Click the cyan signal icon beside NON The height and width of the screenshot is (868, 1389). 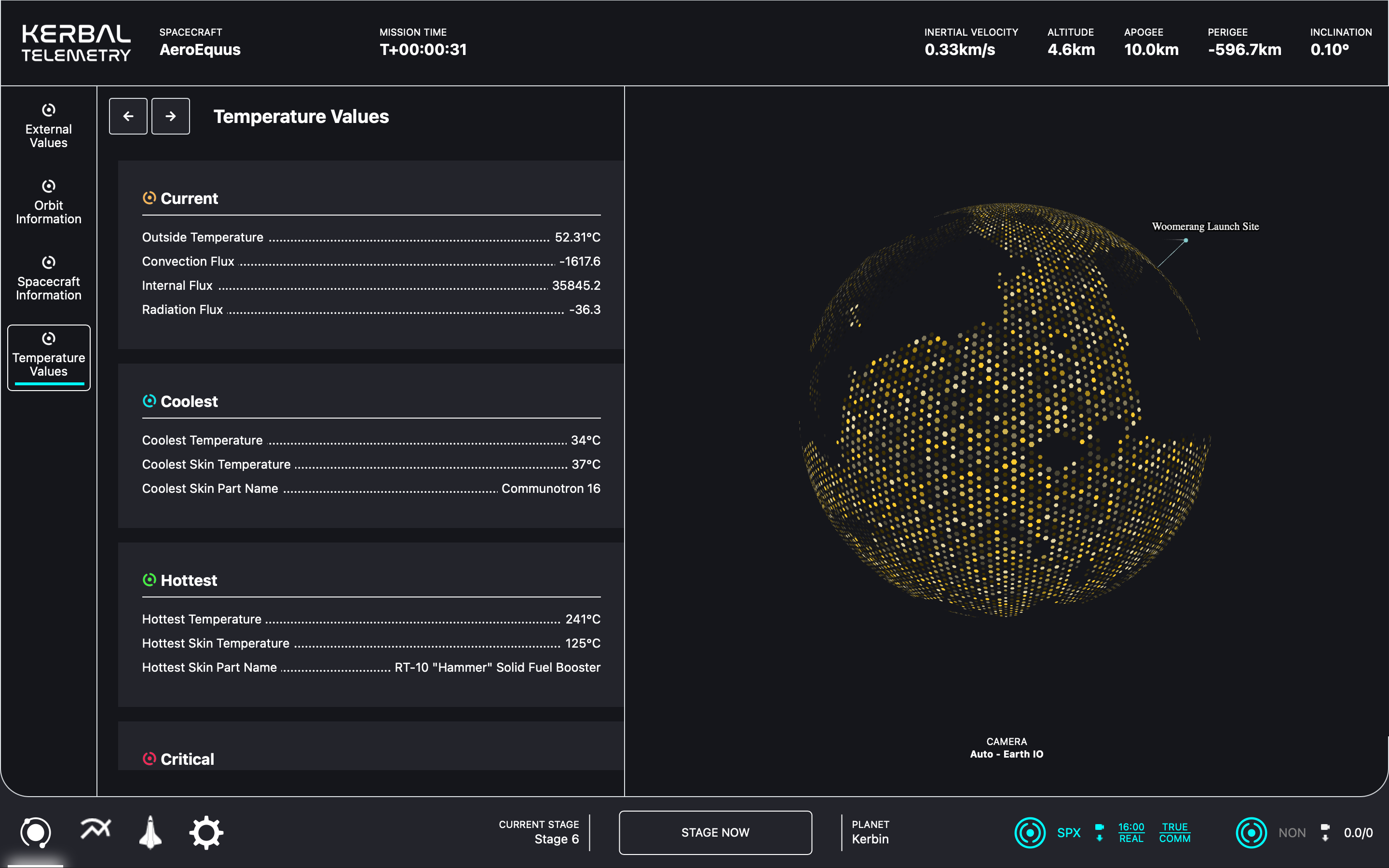click(1251, 832)
